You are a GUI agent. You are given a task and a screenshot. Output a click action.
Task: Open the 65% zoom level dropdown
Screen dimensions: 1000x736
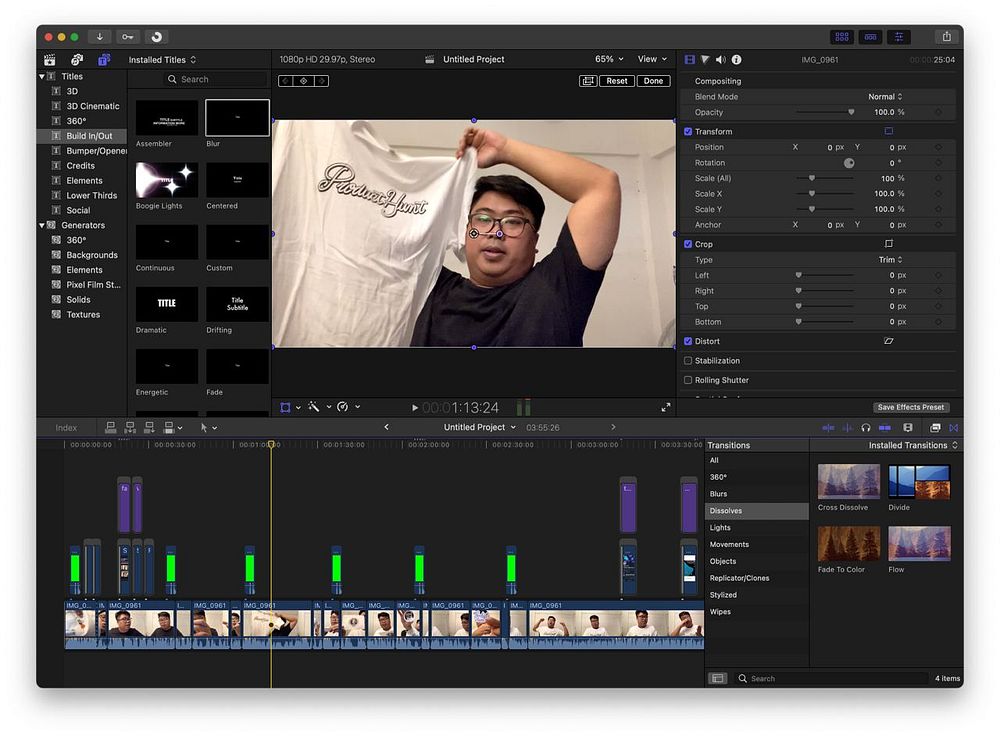click(609, 60)
